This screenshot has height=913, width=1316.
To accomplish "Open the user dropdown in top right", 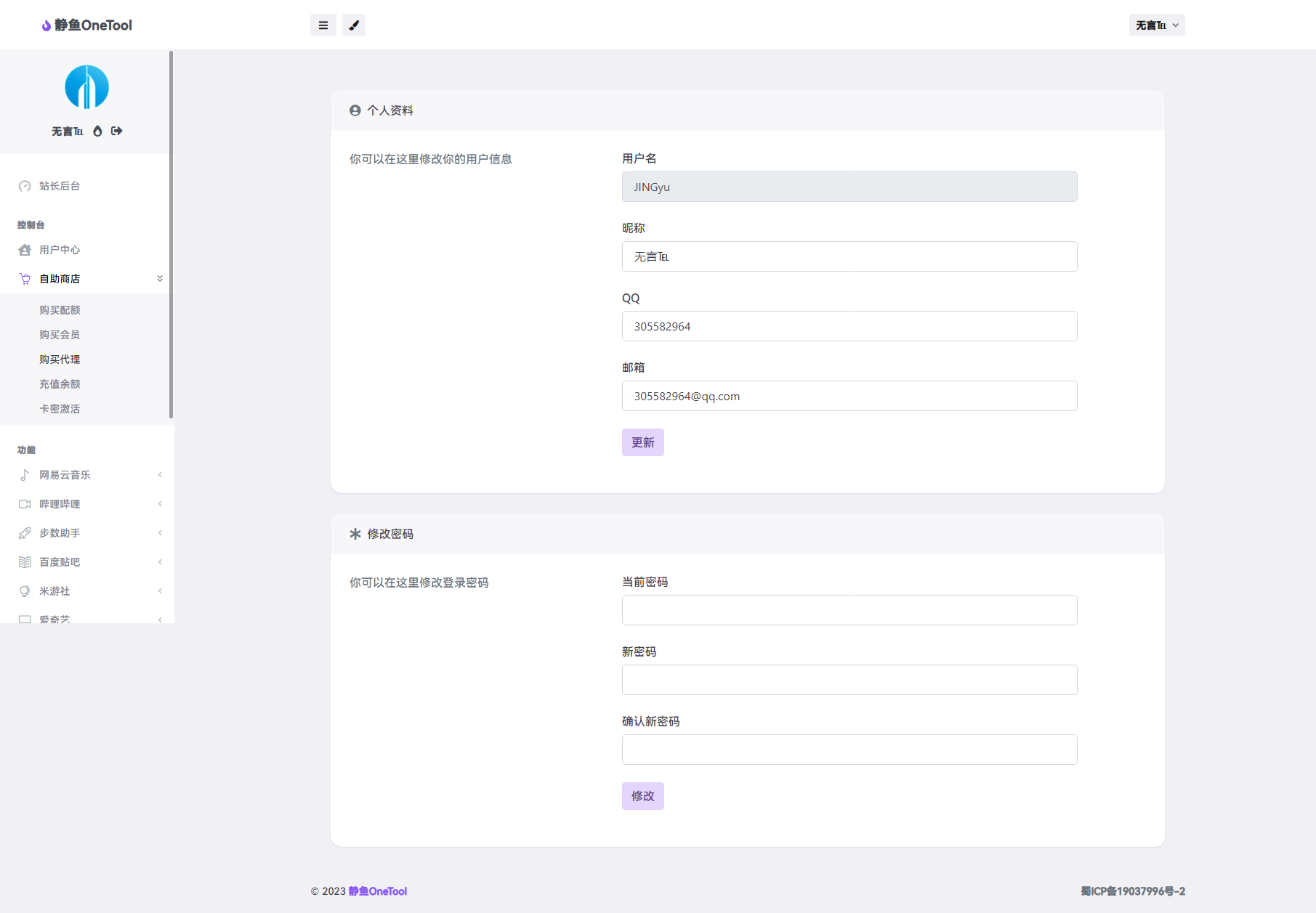I will tap(1156, 25).
